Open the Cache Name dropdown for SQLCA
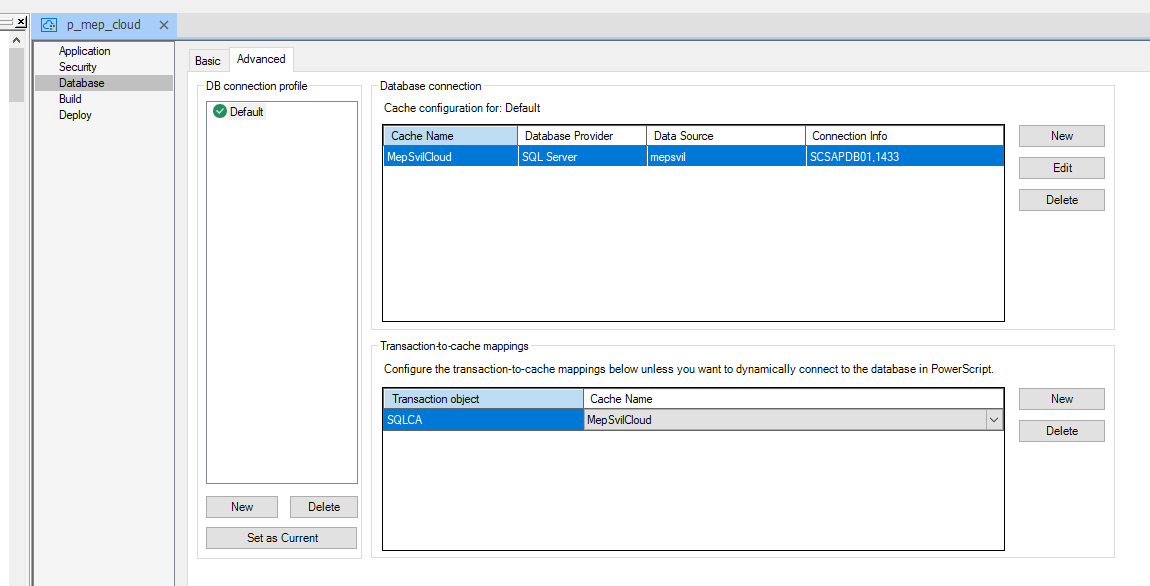Screen dimensions: 1150x586 point(994,421)
